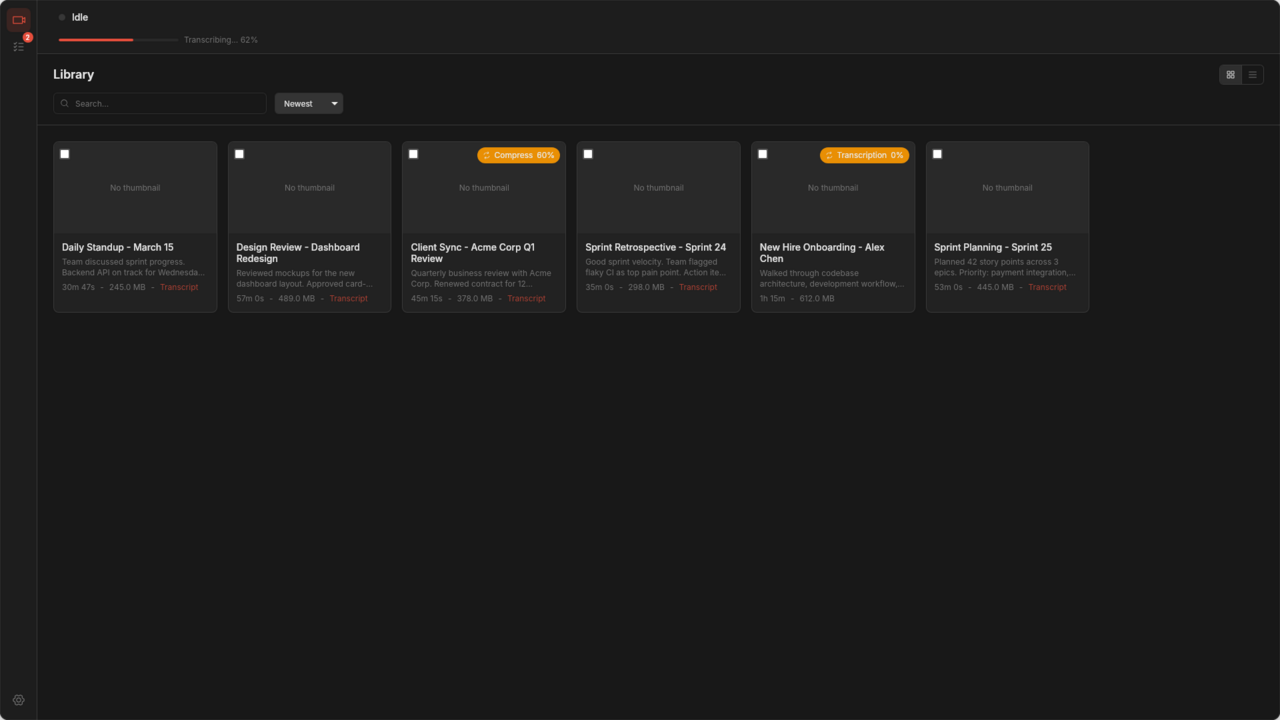The height and width of the screenshot is (720, 1280).
Task: Expand the sort order chevron
Action: tap(334, 103)
